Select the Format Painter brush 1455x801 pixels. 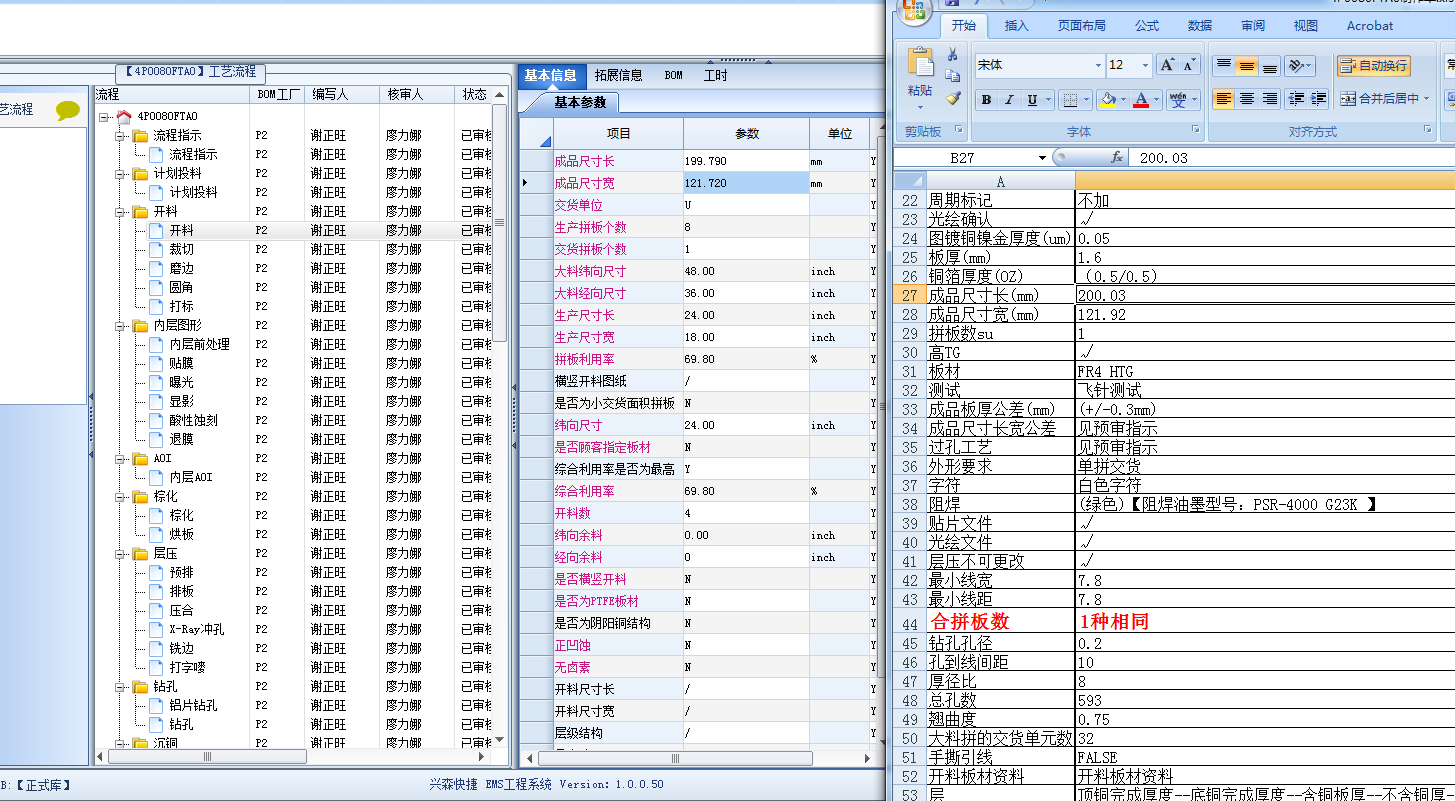pos(953,98)
